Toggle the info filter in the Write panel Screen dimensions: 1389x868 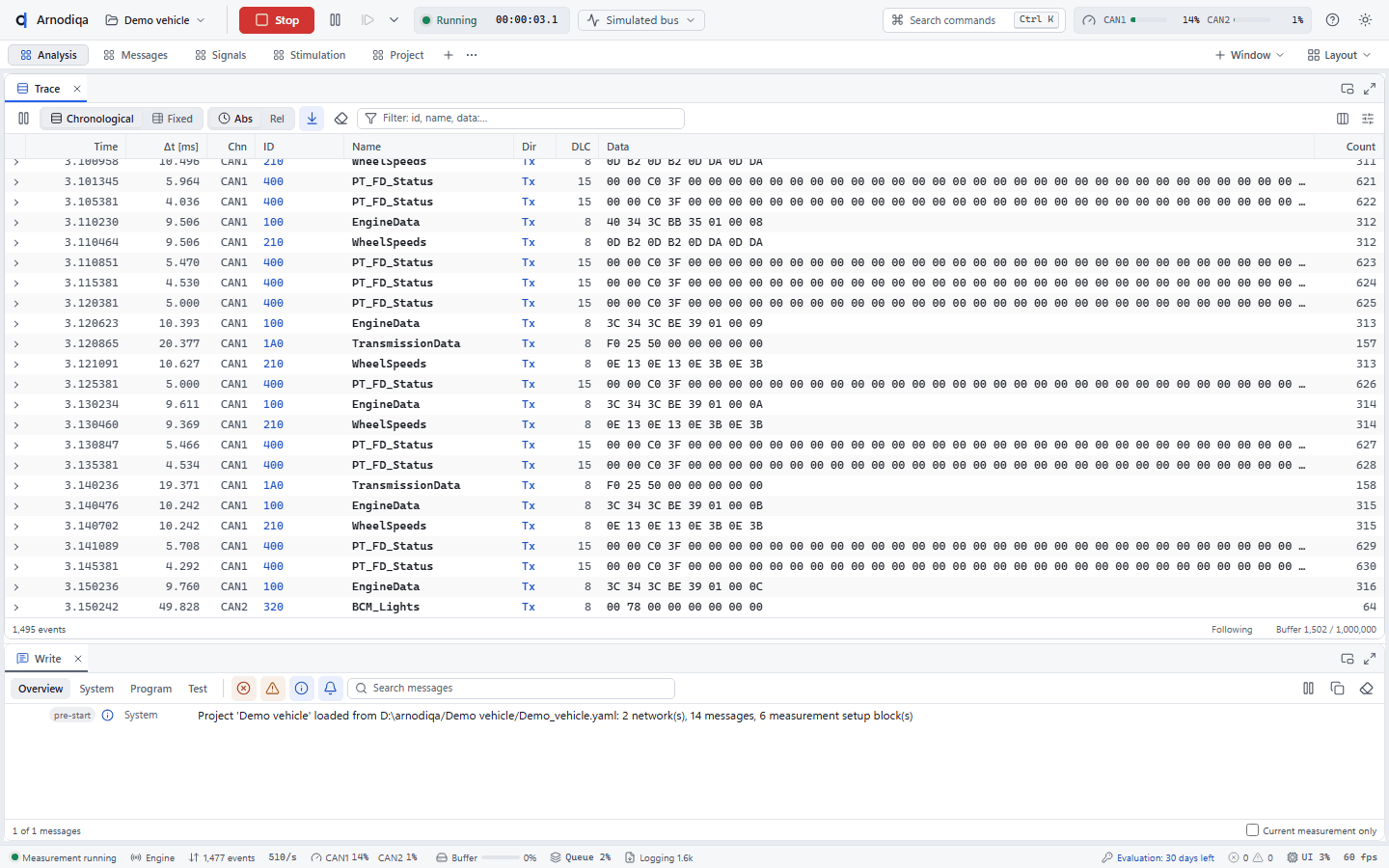click(x=302, y=689)
